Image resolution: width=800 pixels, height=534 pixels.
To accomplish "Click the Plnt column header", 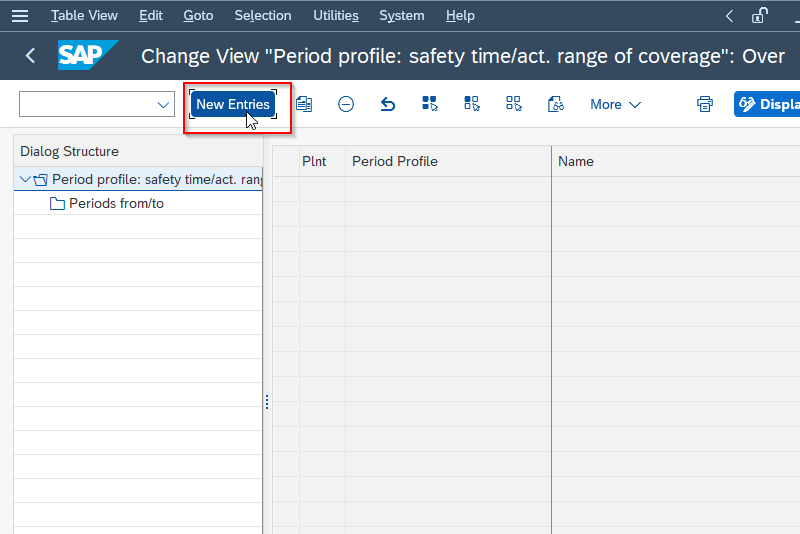I will pos(322,161).
